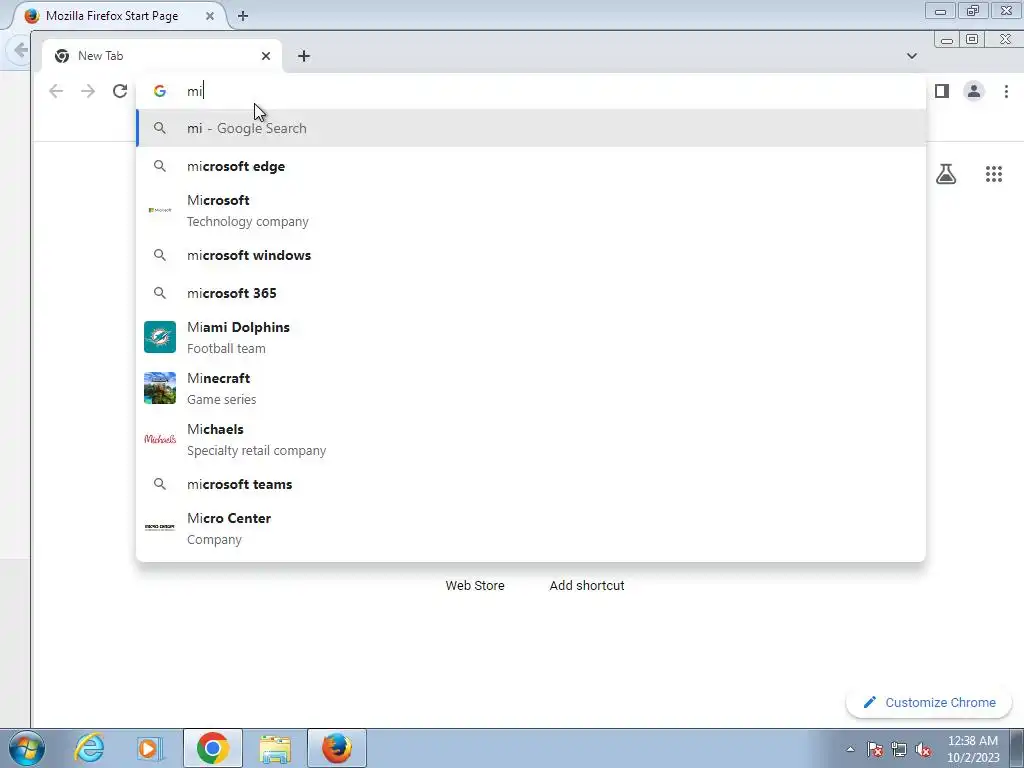Image resolution: width=1024 pixels, height=768 pixels.
Task: Click magnifier icon beside microsoft edge
Action: click(160, 166)
